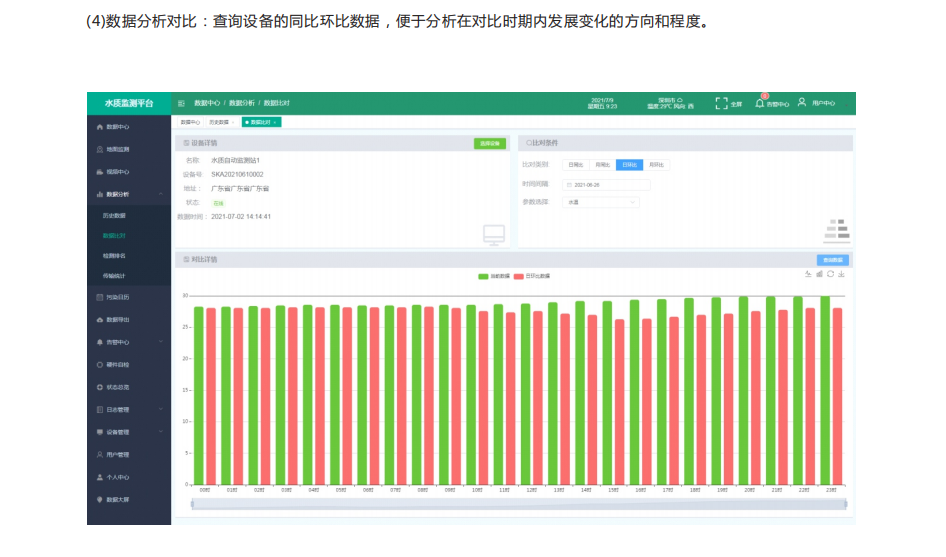This screenshot has height=557, width=946.
Task: Click the 用户中心 label in the header
Action: tap(823, 104)
